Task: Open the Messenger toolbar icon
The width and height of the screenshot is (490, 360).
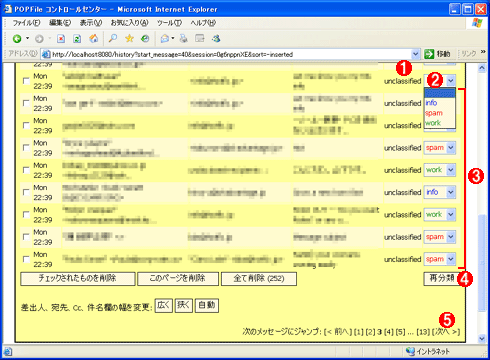Action: point(216,39)
